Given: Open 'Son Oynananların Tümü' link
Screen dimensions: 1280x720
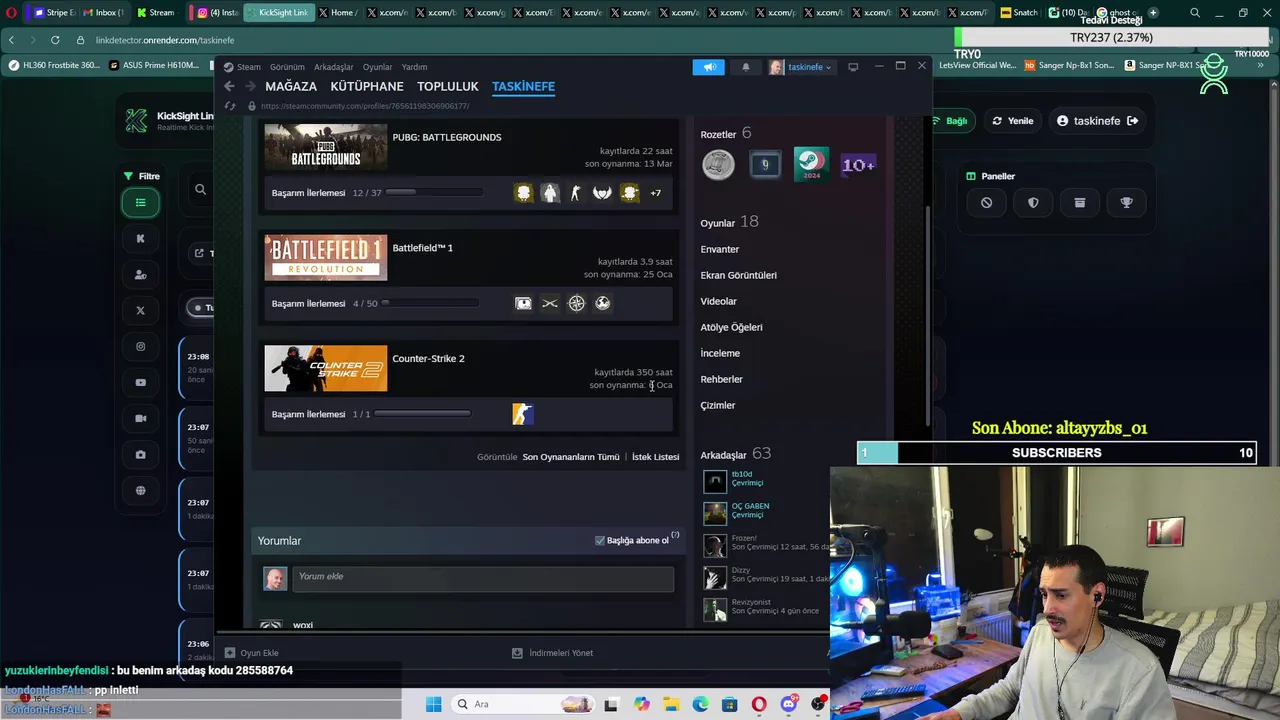Looking at the screenshot, I should pyautogui.click(x=571, y=457).
